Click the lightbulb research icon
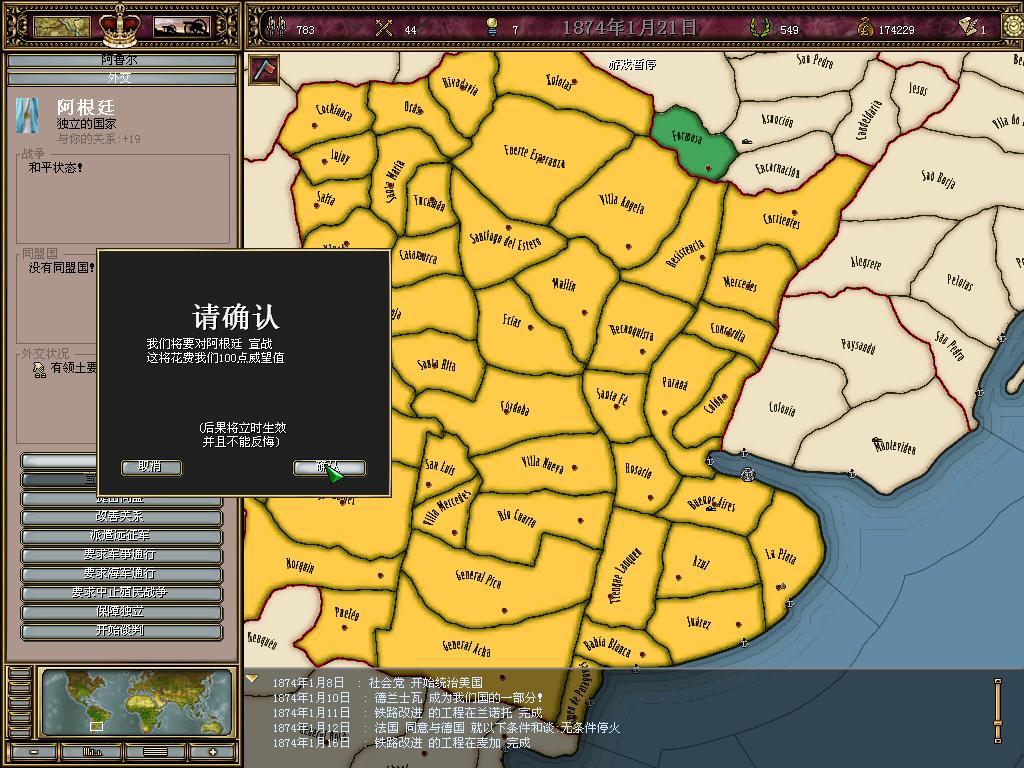The height and width of the screenshot is (768, 1024). (x=492, y=27)
